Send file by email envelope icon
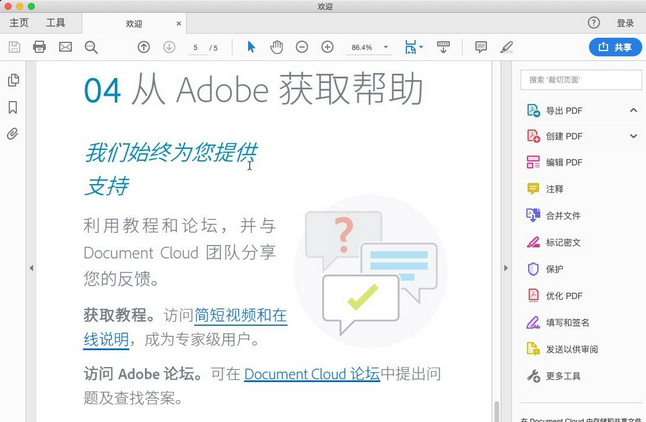 (x=65, y=47)
